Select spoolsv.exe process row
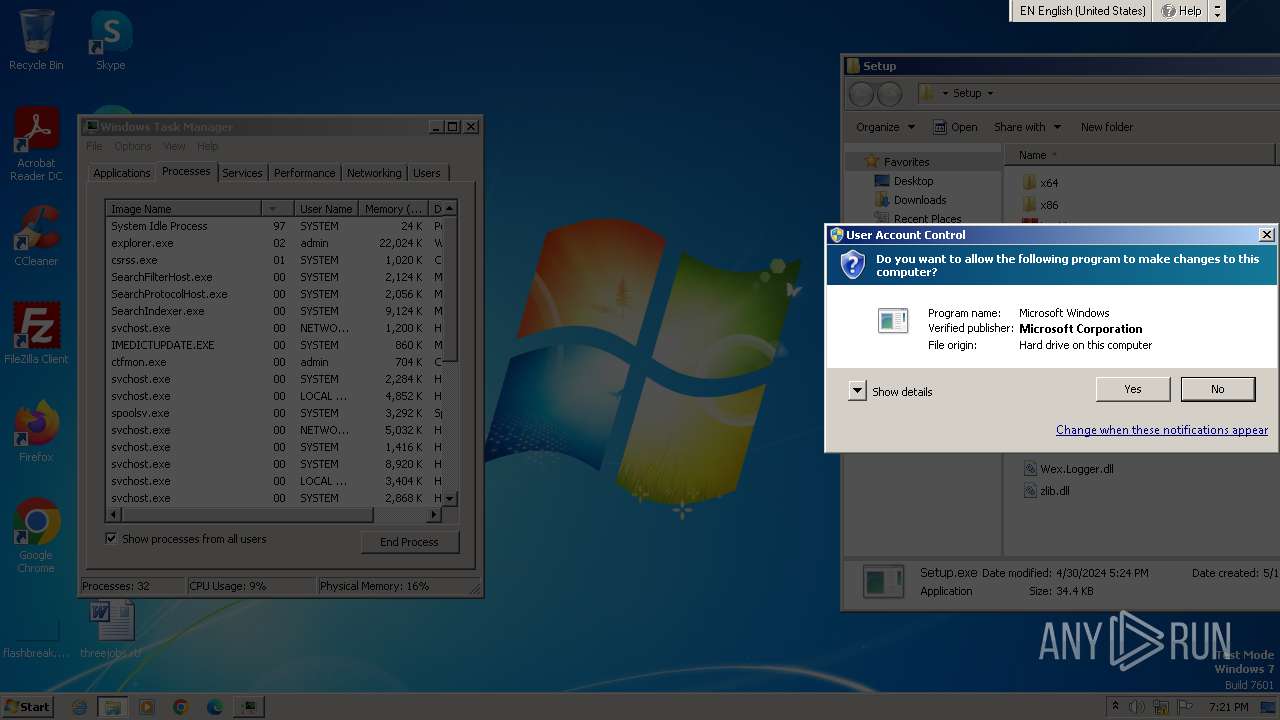Image resolution: width=1280 pixels, height=720 pixels. pyautogui.click(x=274, y=413)
